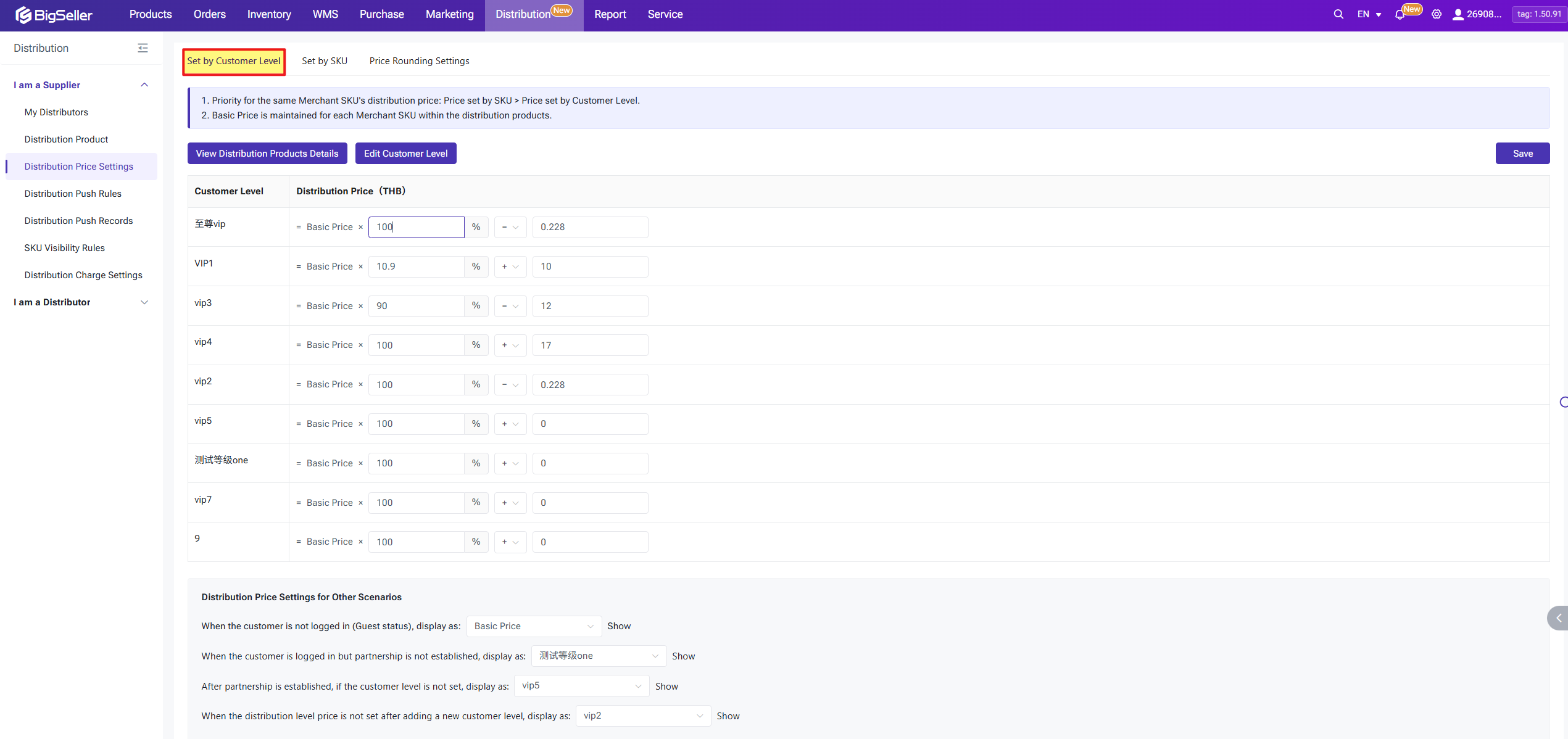Screen dimensions: 1568x739
Task: Open the notifications bell icon
Action: tap(1399, 15)
